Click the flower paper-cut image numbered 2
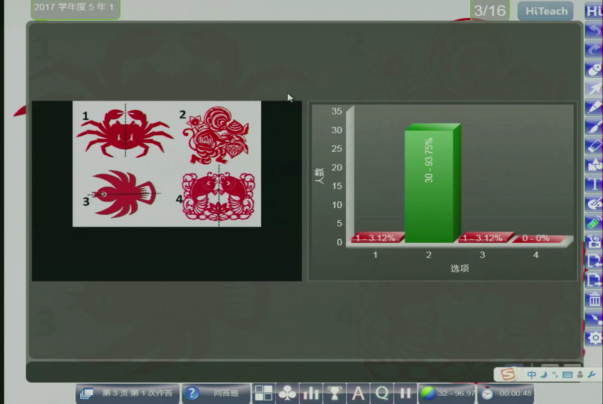 [217, 135]
